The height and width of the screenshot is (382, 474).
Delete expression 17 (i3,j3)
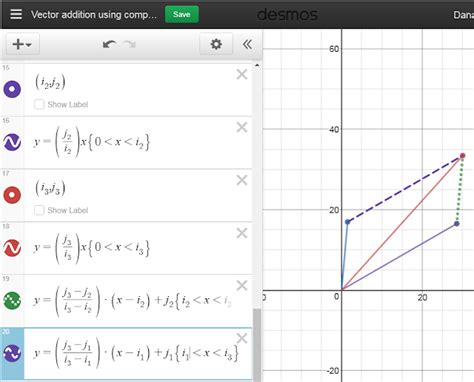(x=242, y=180)
